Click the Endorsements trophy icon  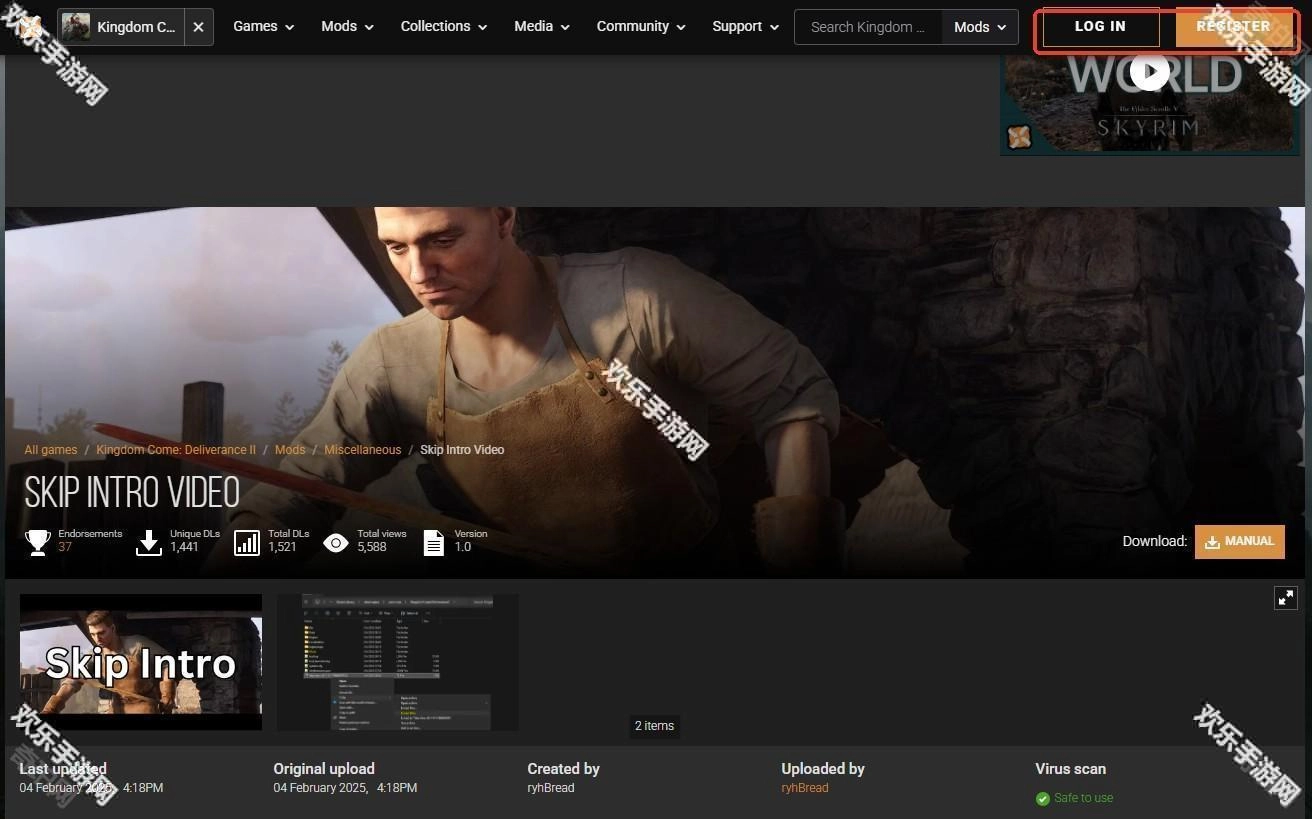click(x=38, y=542)
